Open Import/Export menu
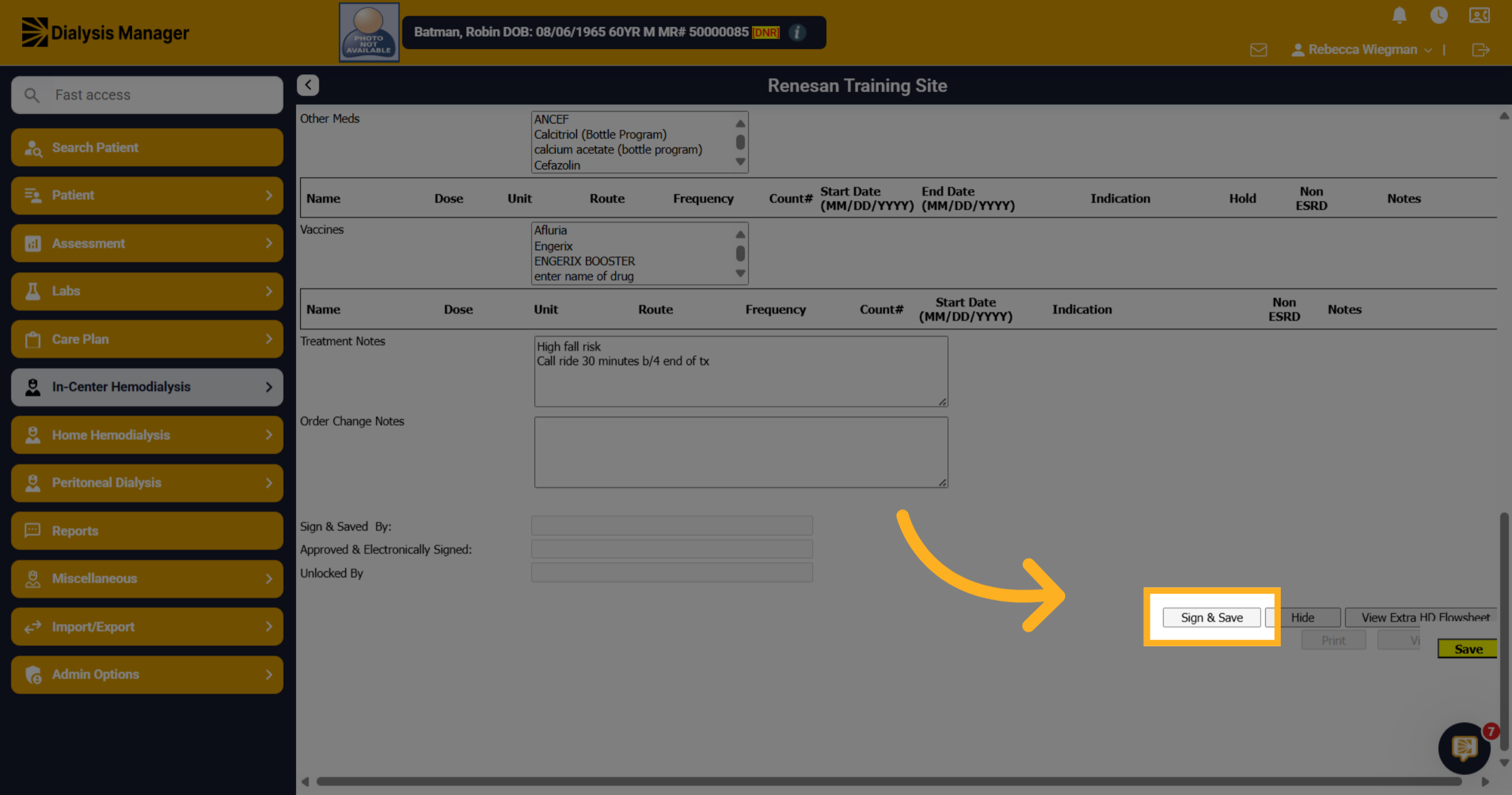The image size is (1512, 795). click(147, 626)
